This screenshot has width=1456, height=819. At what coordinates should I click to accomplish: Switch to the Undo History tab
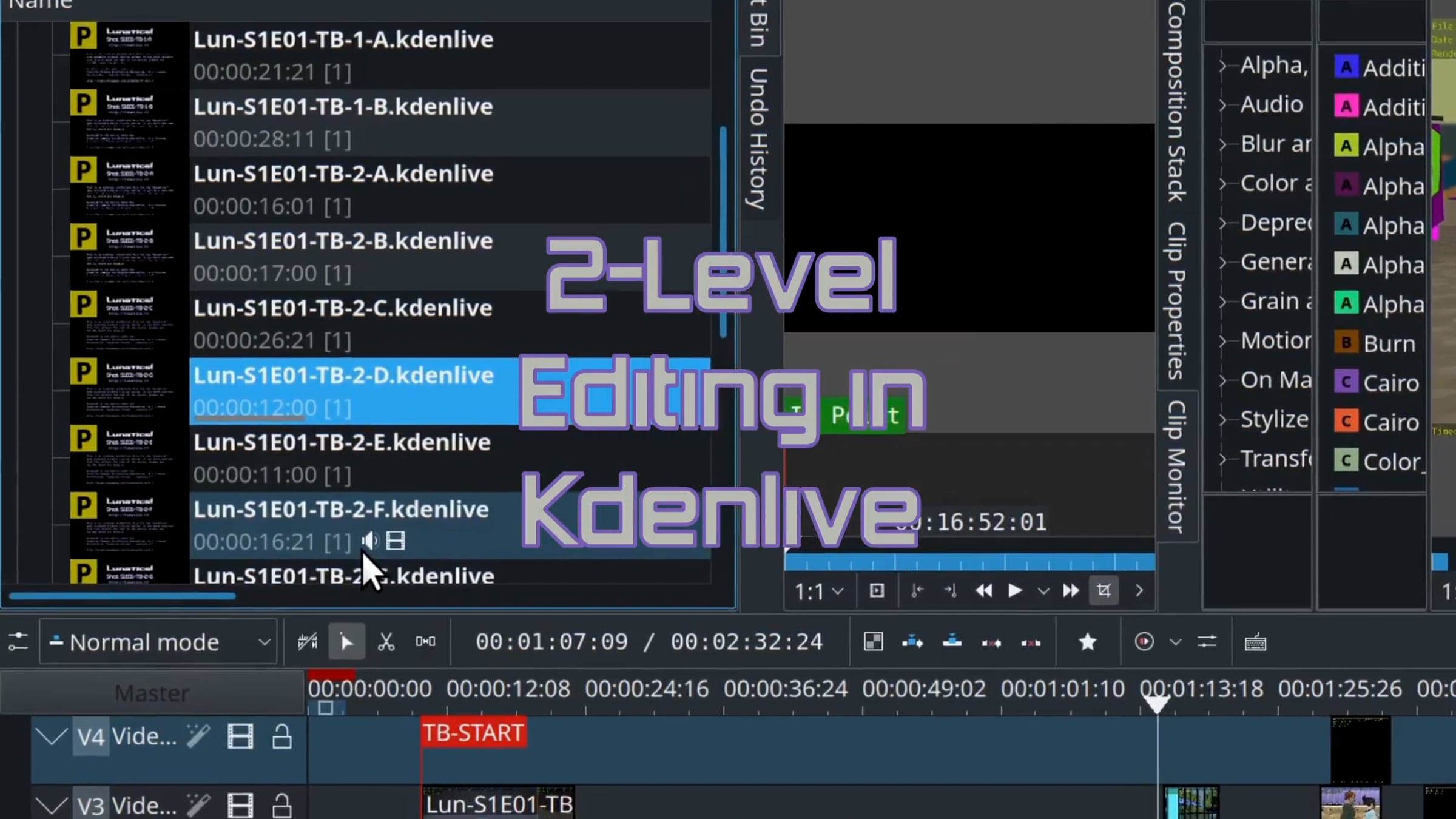point(759,138)
